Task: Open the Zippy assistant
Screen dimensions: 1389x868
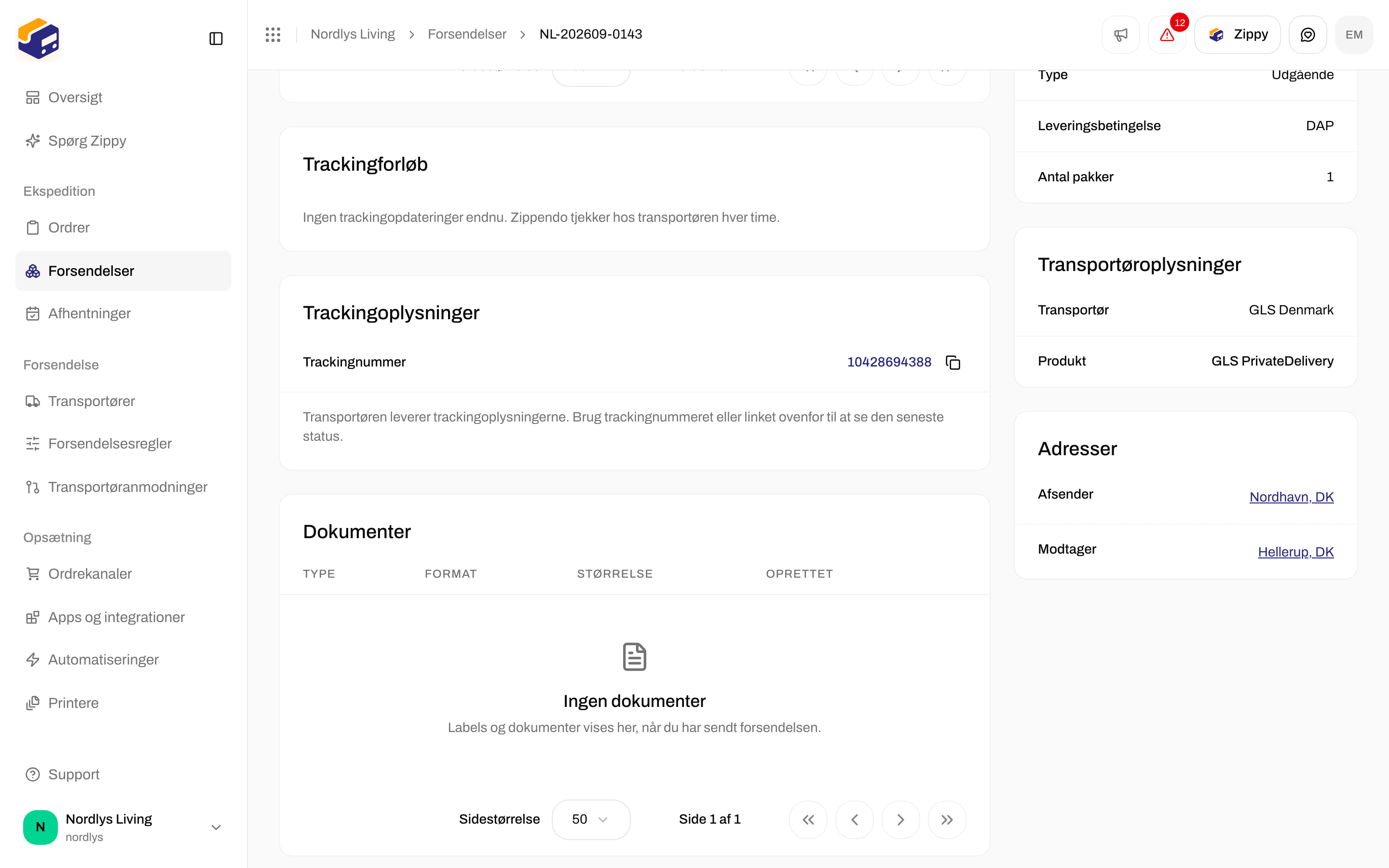Action: coord(1238,34)
